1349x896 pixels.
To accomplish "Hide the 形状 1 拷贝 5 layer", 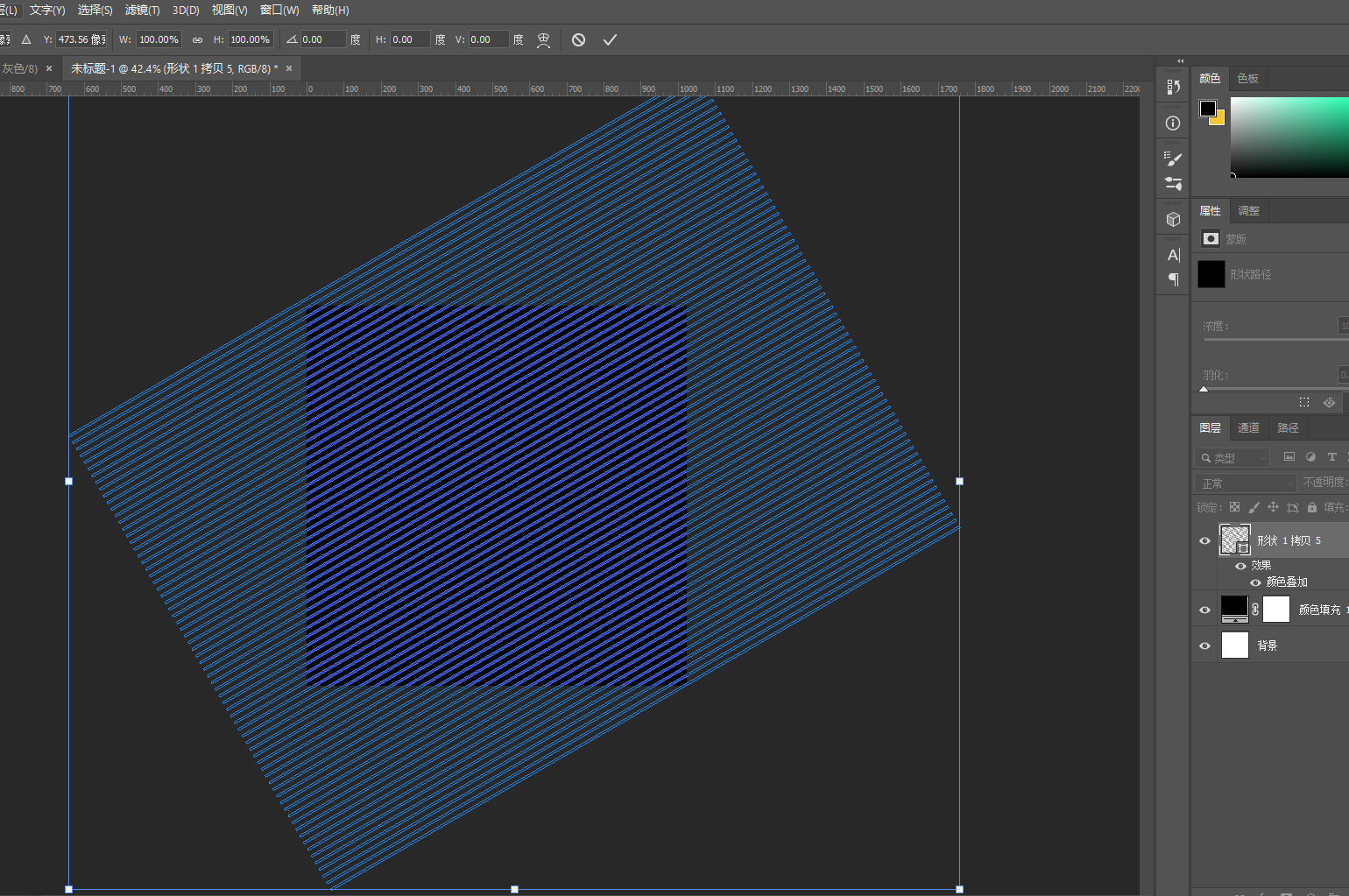I will point(1204,540).
